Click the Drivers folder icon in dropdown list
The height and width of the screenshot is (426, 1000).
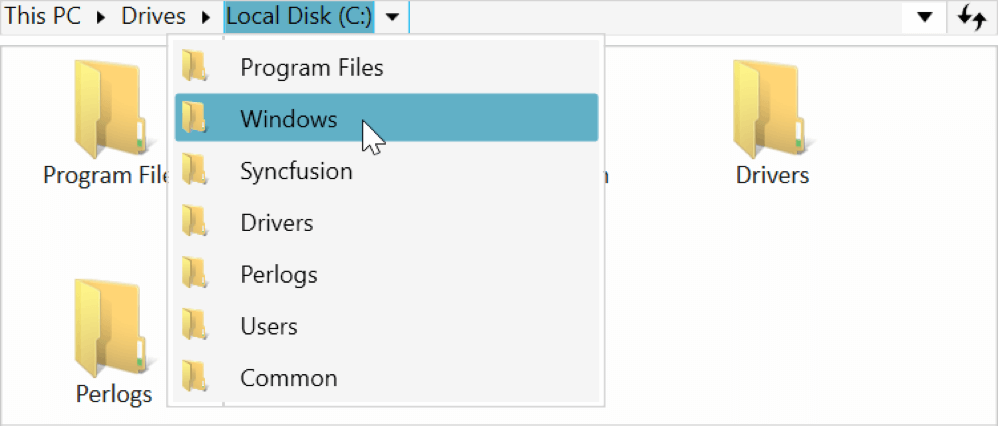pos(194,223)
